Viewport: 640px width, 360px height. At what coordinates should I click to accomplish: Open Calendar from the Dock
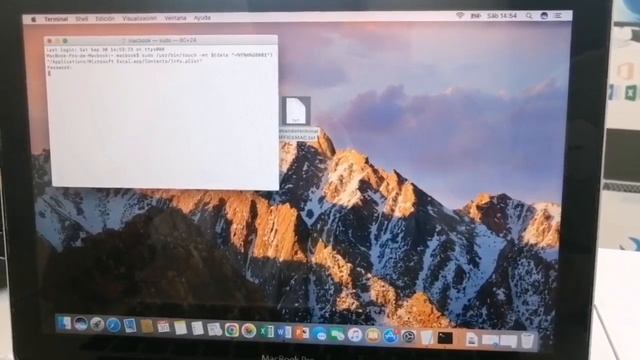(x=163, y=327)
